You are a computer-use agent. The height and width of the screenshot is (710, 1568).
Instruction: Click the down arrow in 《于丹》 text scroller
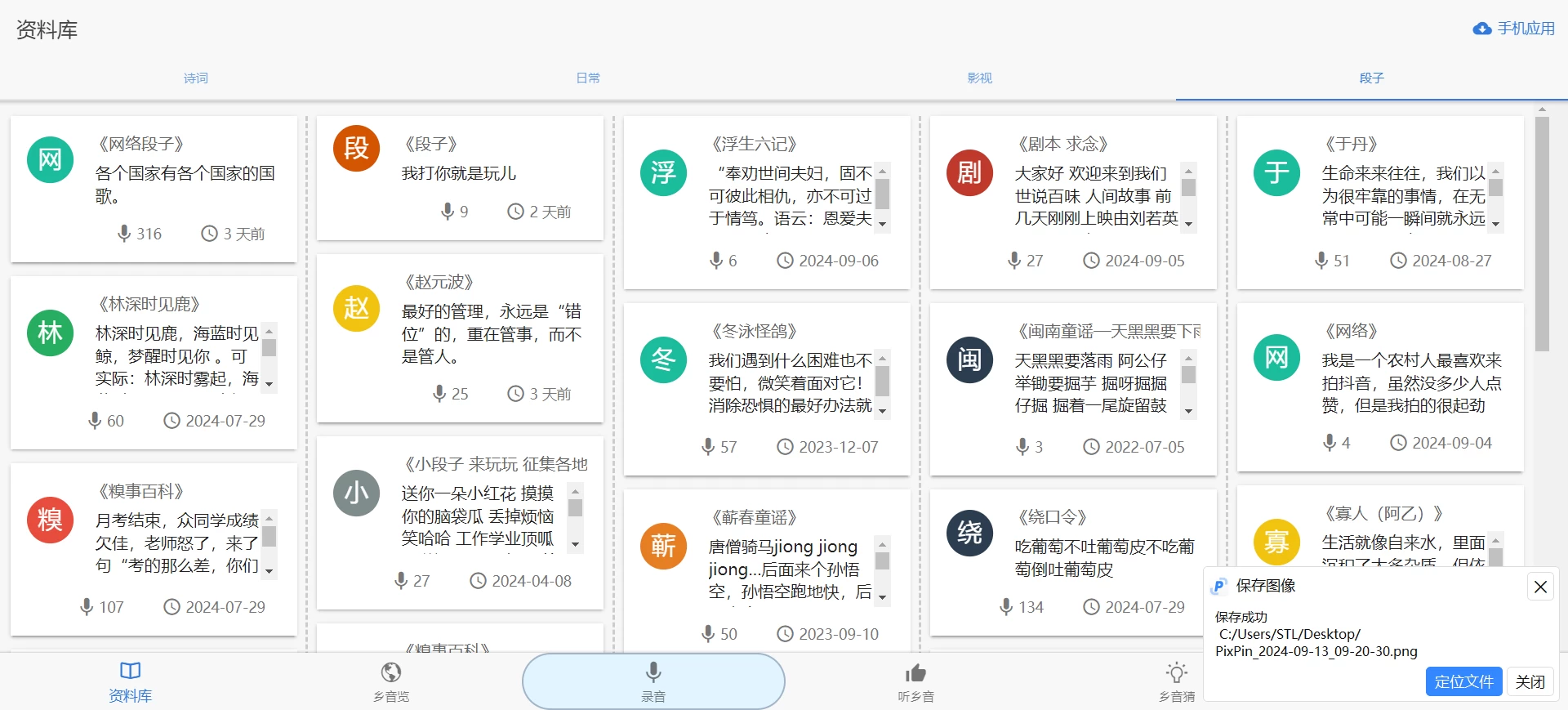pyautogui.click(x=1496, y=224)
